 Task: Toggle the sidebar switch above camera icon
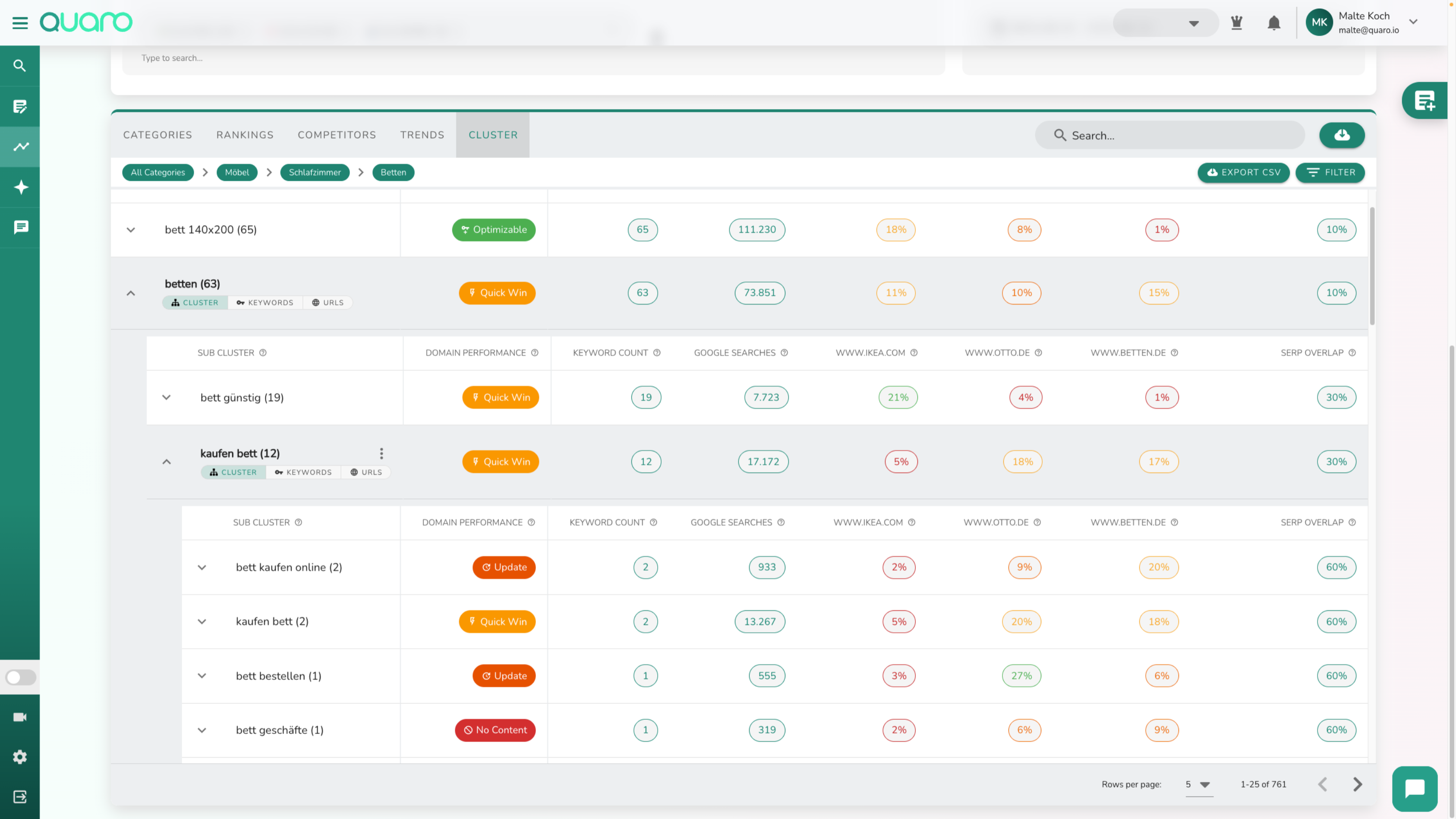[x=20, y=677]
